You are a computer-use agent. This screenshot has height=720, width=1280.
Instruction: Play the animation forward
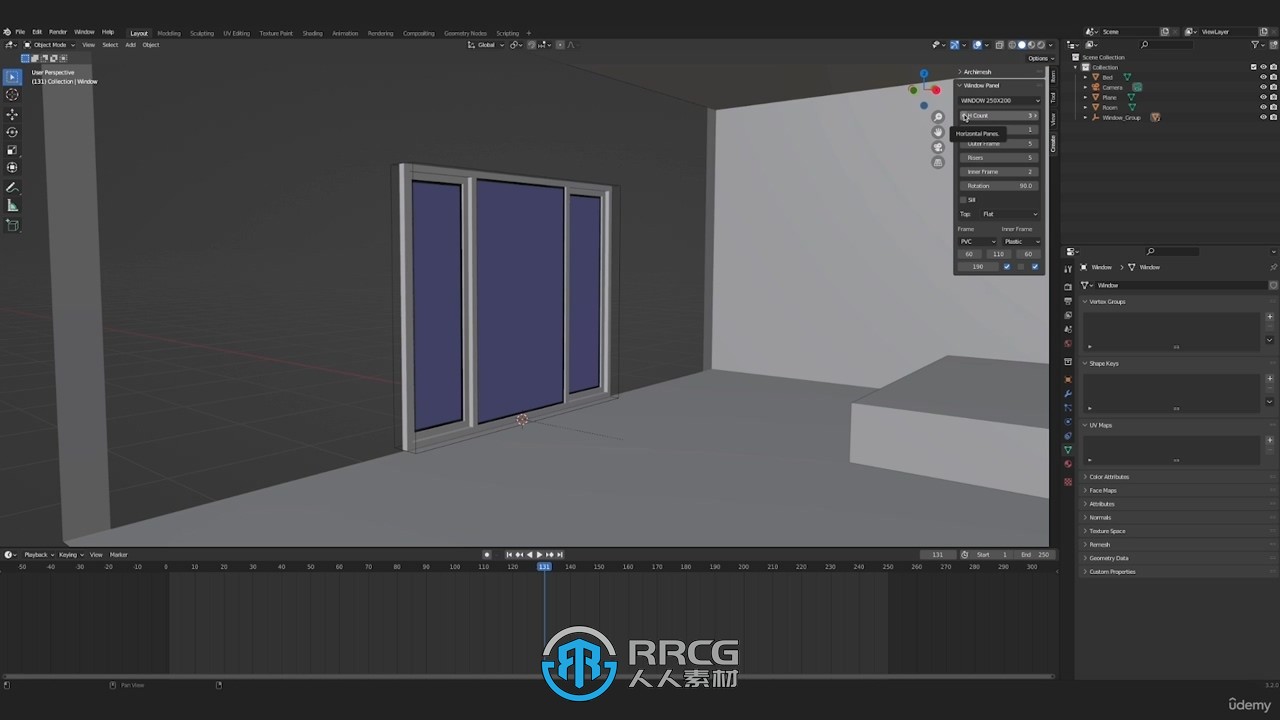pos(539,555)
